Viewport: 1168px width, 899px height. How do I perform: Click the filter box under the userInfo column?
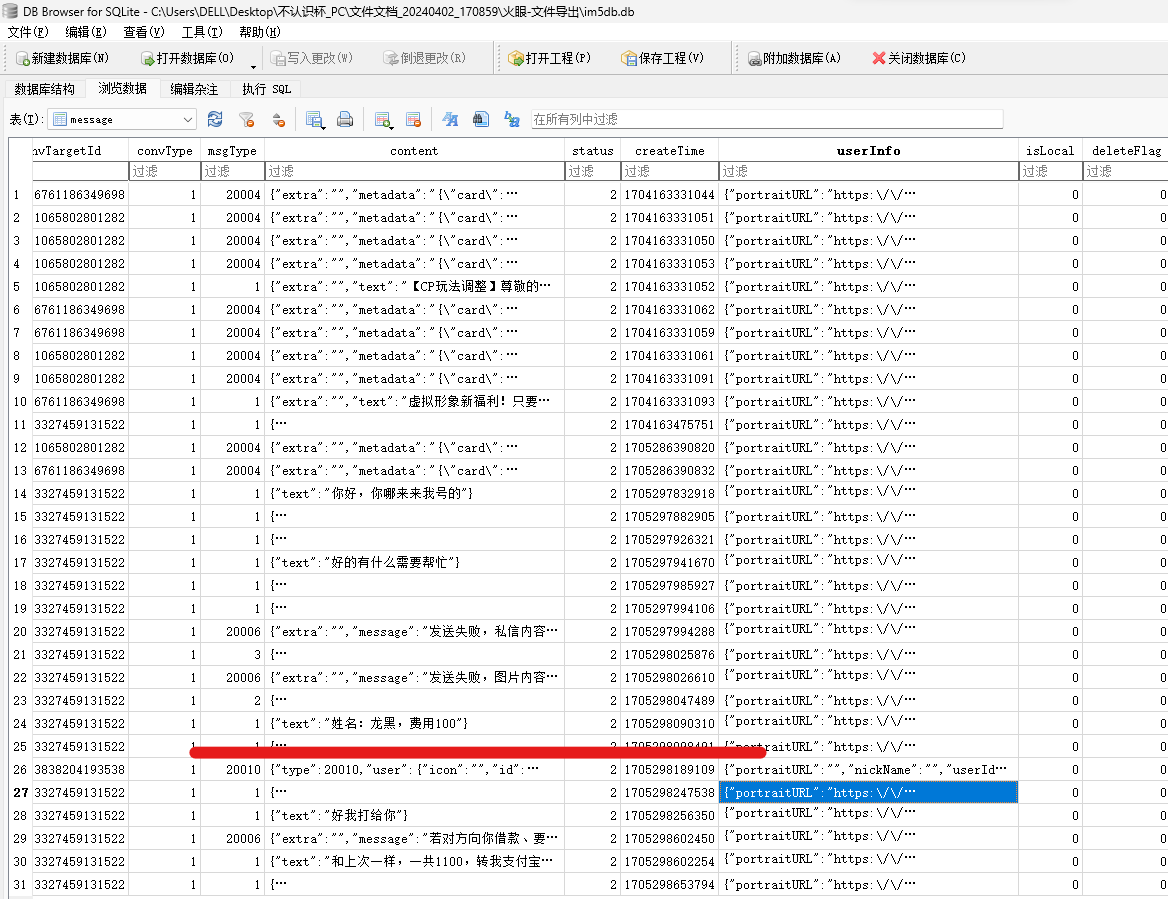pos(868,171)
